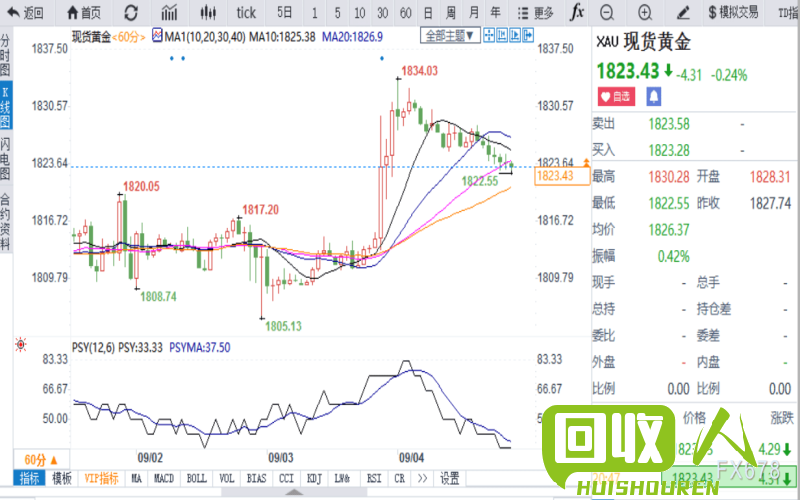Switch to 闪电图 sidebar tab
Viewport: 800px width, 500px height.
coord(5,158)
